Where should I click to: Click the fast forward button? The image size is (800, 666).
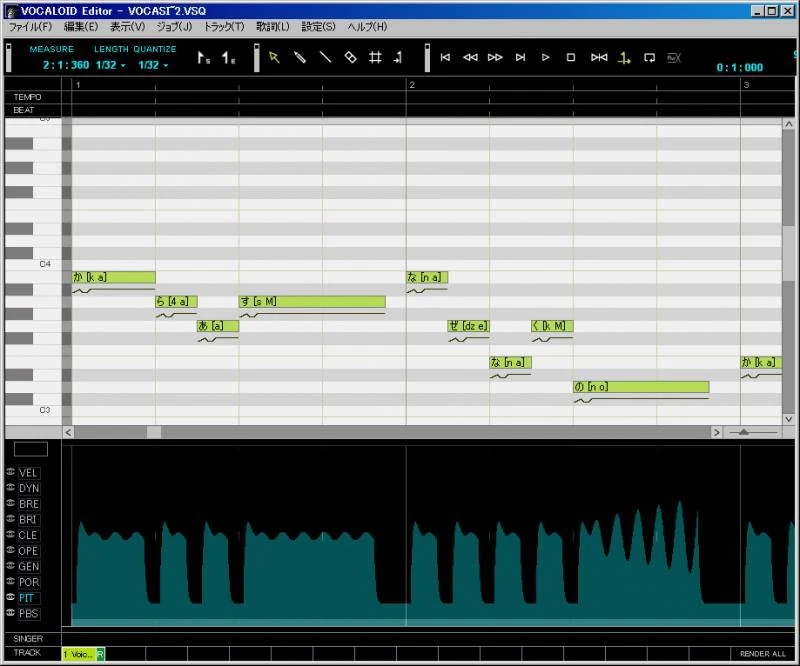click(x=495, y=57)
